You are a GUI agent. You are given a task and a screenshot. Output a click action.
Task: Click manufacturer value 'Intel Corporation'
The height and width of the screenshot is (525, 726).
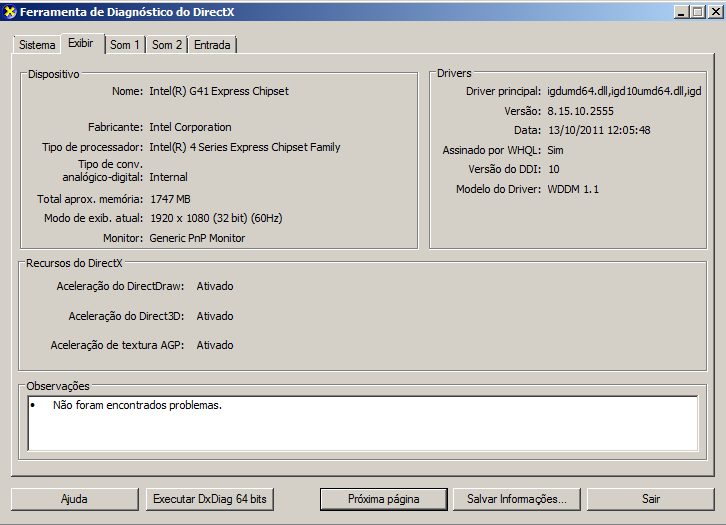(190, 127)
